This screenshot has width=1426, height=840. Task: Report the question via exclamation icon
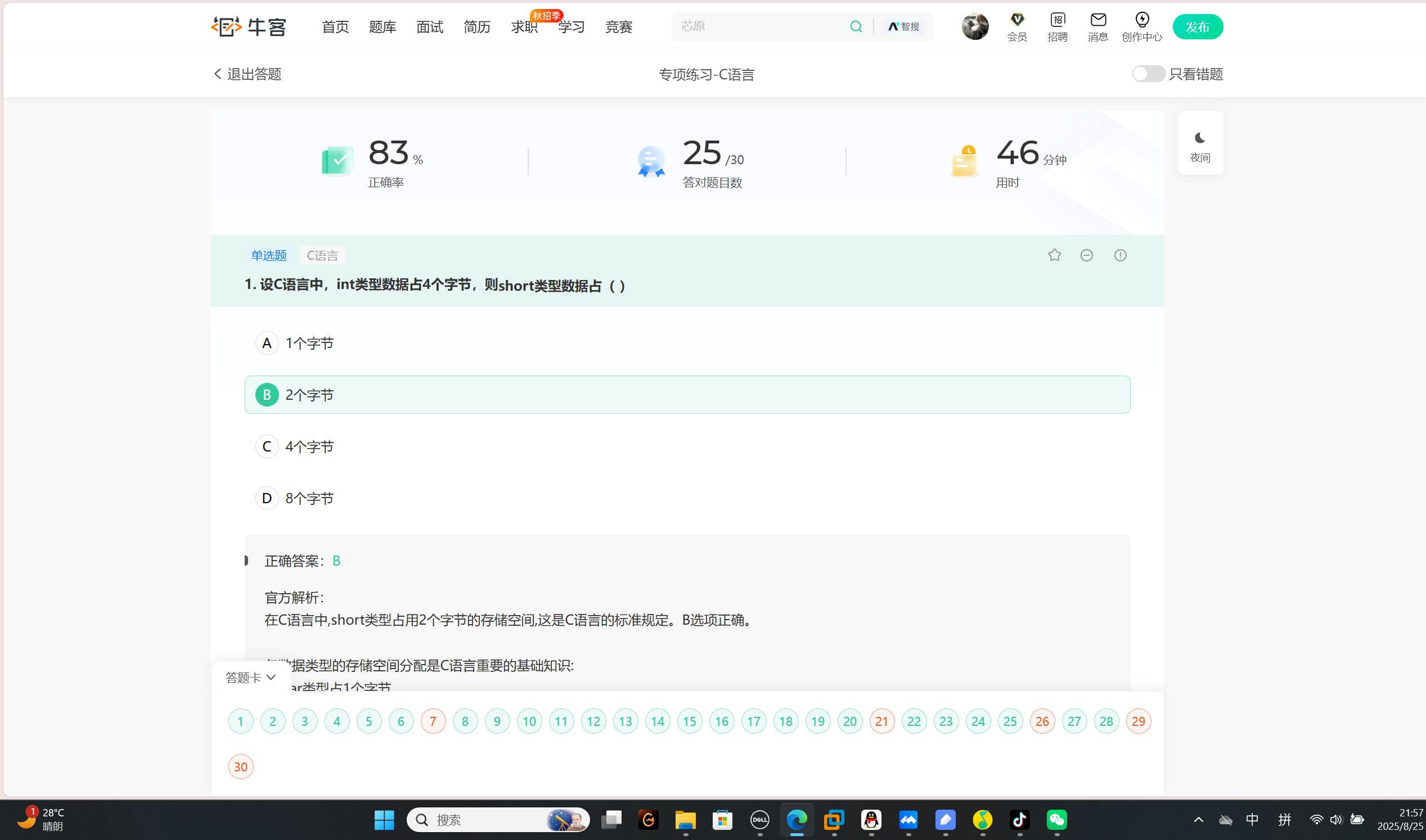(1120, 255)
